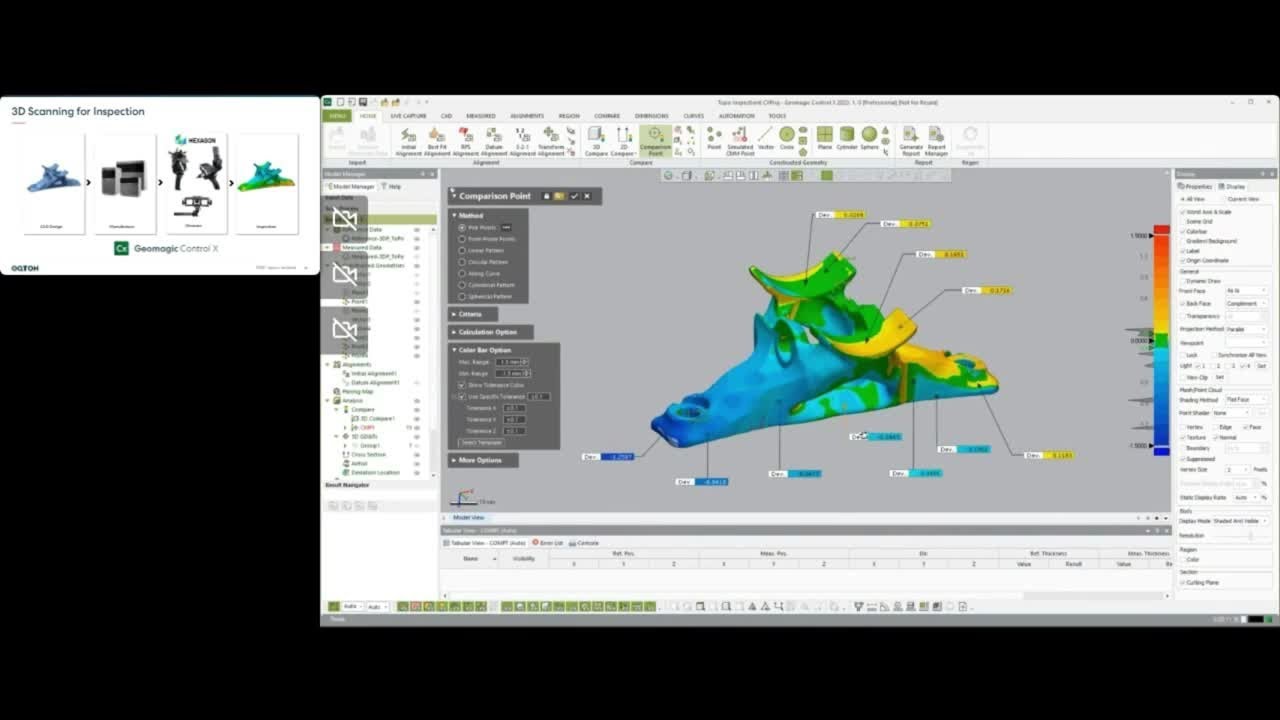Start the 2D Compare tool
This screenshot has width=1280, height=720.
pyautogui.click(x=624, y=140)
